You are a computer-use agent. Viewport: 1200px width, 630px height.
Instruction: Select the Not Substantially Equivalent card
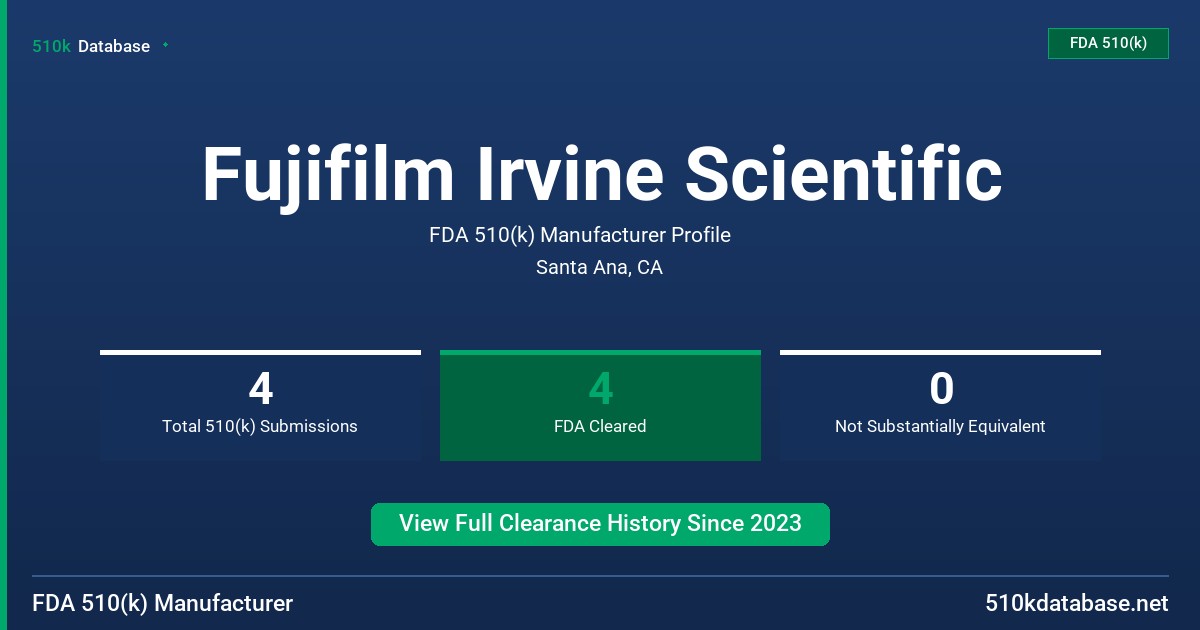[x=940, y=405]
